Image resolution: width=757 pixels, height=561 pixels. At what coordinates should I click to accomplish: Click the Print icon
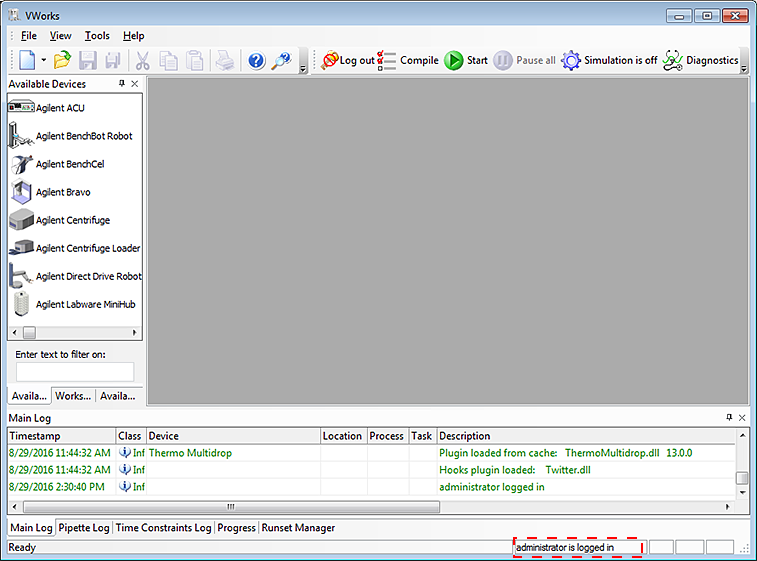pos(225,60)
